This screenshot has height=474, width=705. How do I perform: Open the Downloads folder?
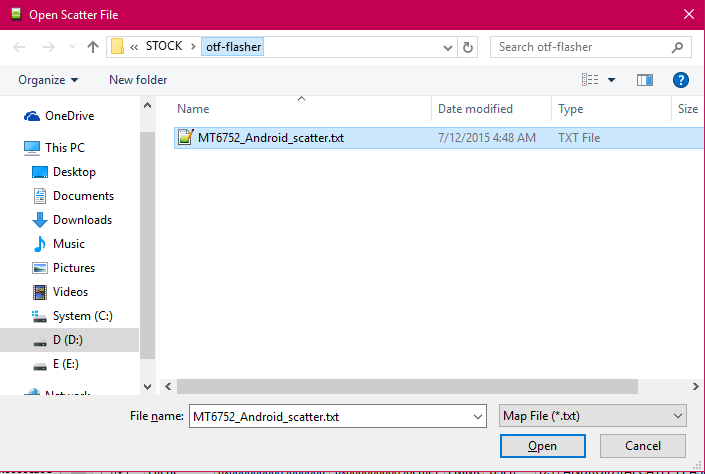[82, 220]
